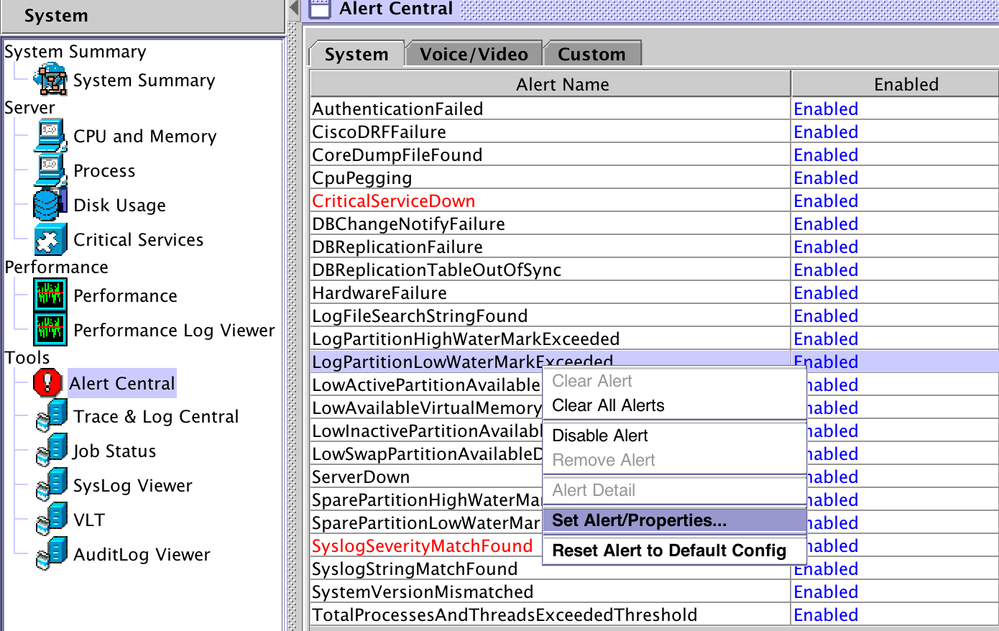The image size is (999, 631).
Task: Click the System Summary network icon
Action: (50, 80)
